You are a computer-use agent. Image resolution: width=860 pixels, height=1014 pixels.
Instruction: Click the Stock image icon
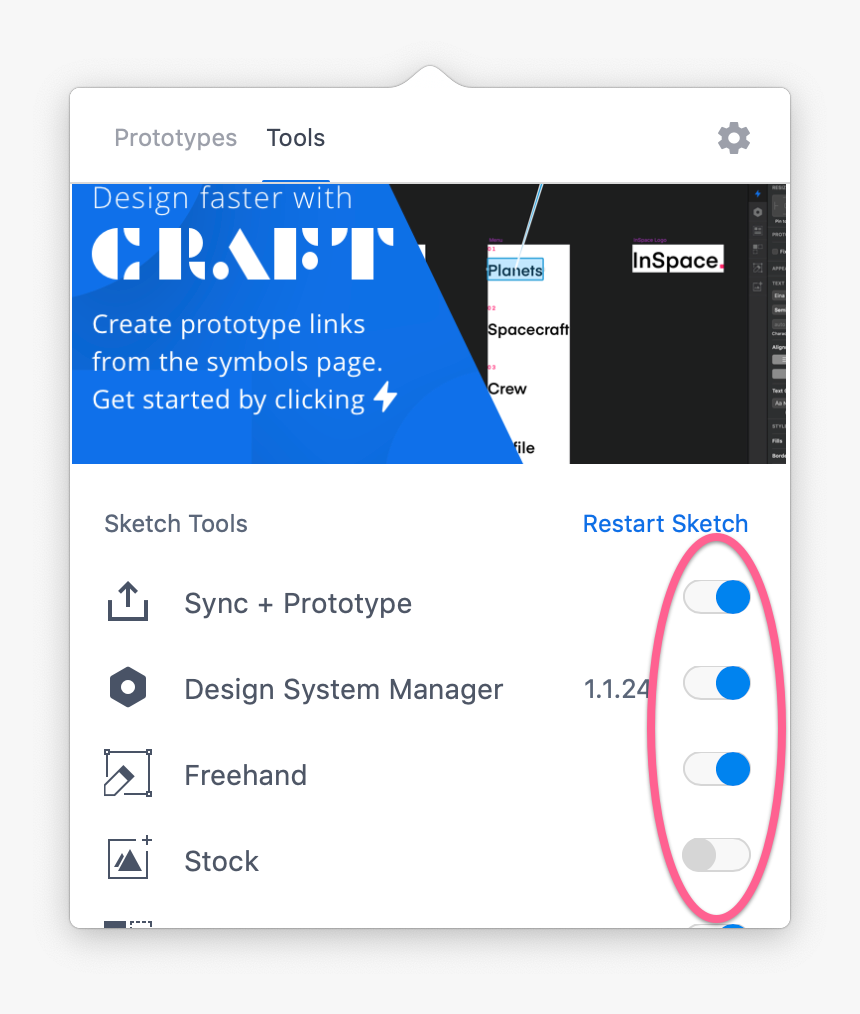(x=129, y=858)
